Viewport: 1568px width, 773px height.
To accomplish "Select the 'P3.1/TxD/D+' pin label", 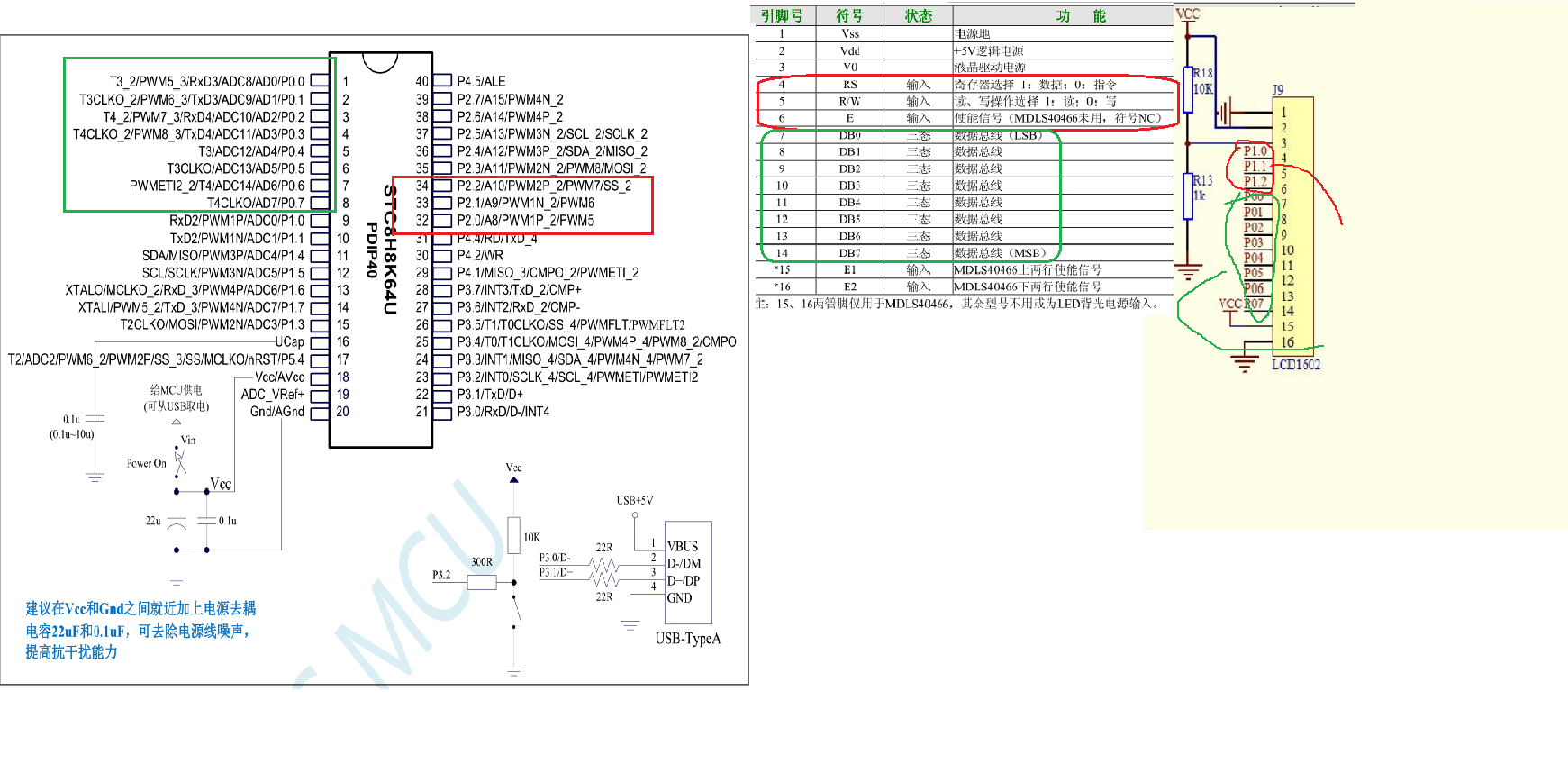I will [x=490, y=394].
